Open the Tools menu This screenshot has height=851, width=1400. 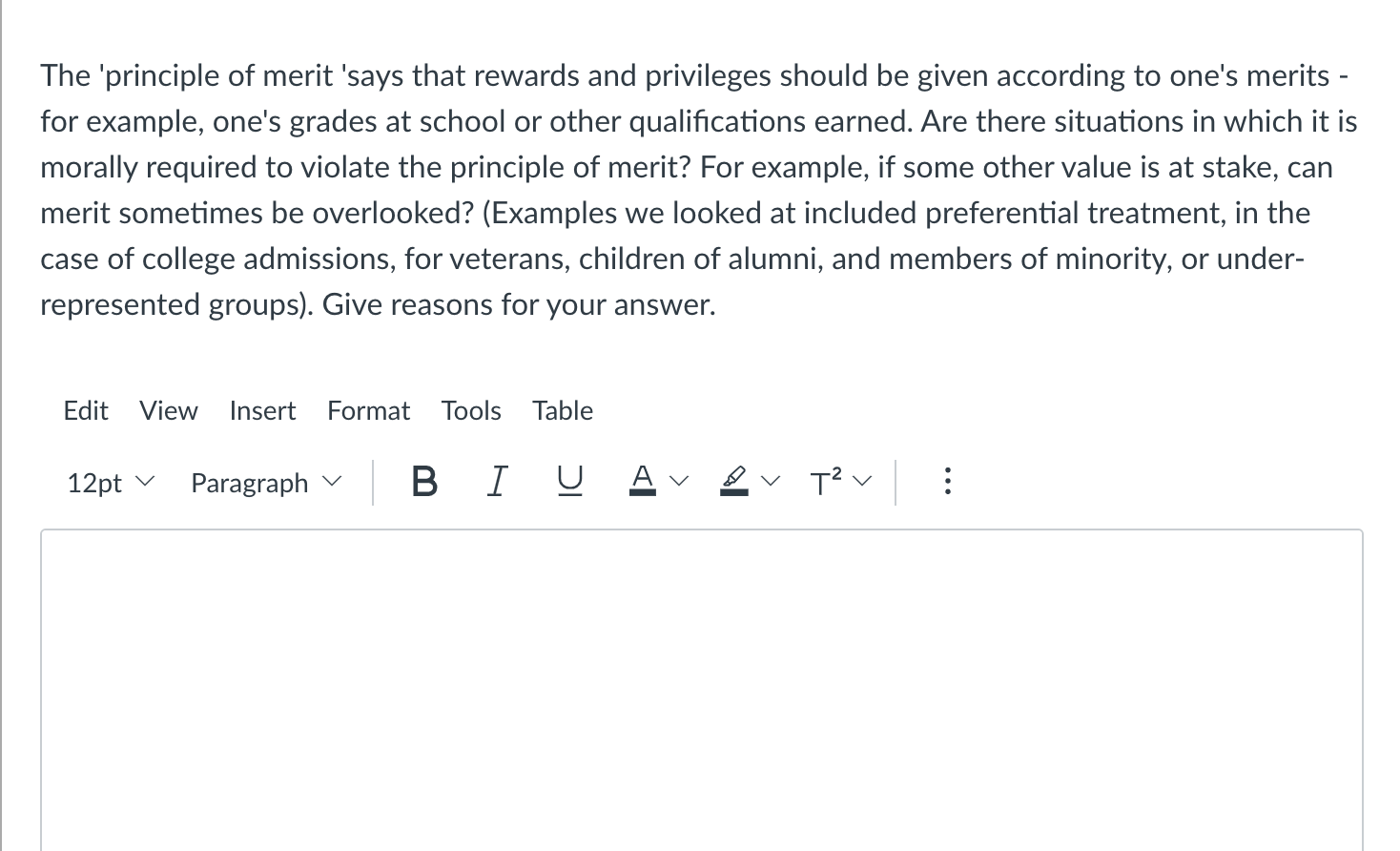[471, 410]
